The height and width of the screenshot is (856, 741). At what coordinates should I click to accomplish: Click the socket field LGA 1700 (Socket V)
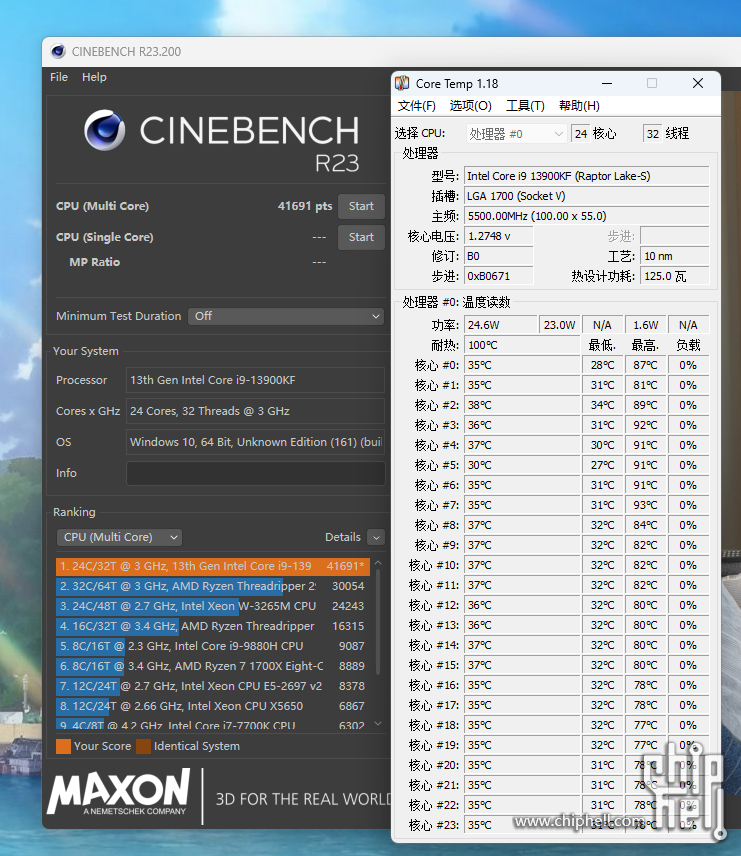[586, 196]
